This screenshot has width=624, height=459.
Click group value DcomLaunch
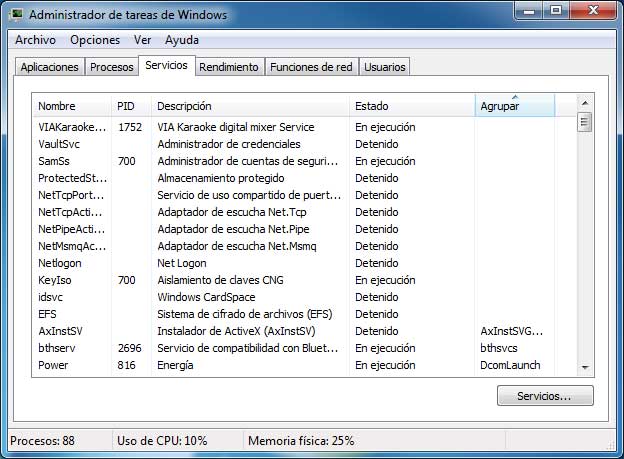coord(510,365)
